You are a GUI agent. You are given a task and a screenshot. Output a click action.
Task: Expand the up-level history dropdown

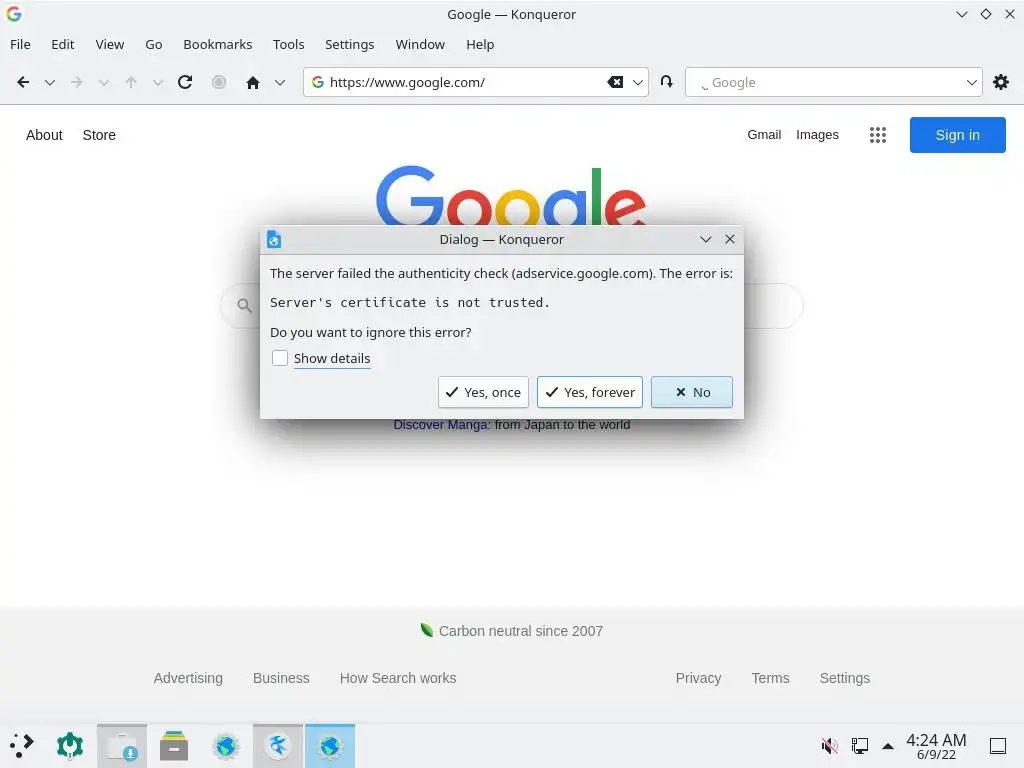click(x=157, y=82)
